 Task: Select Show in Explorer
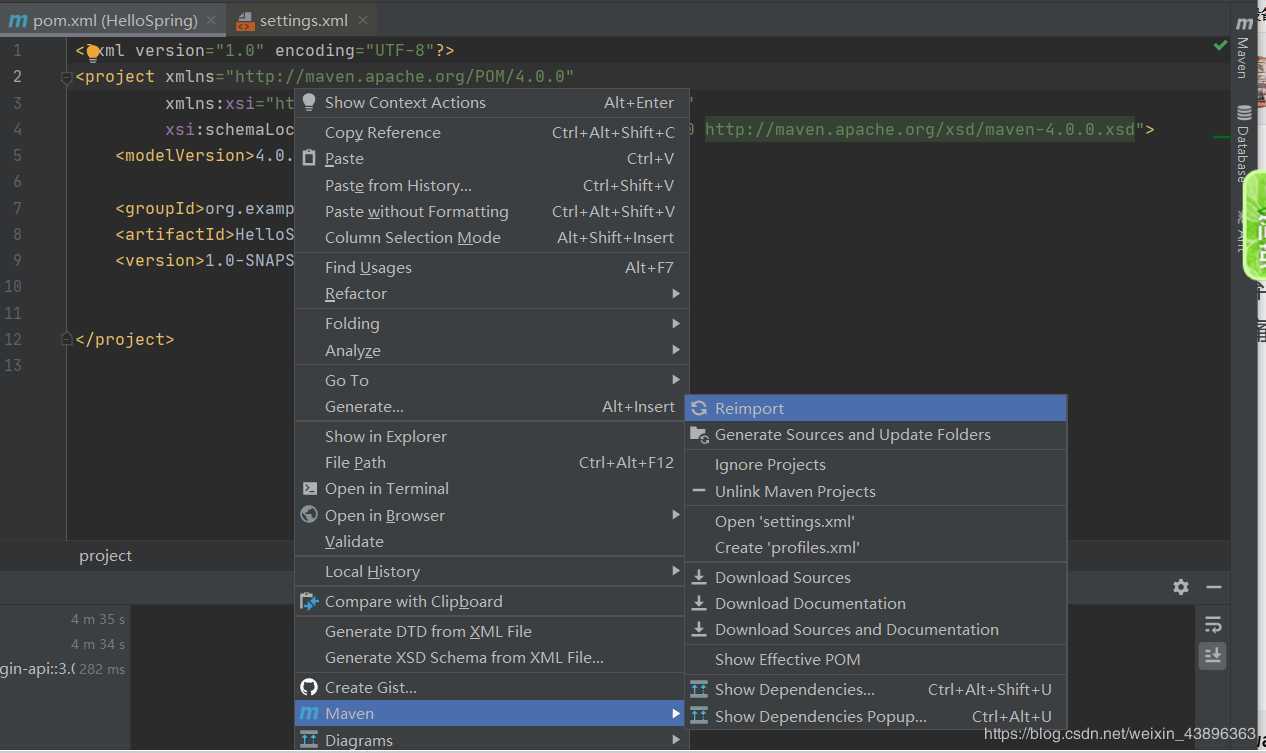point(489,436)
